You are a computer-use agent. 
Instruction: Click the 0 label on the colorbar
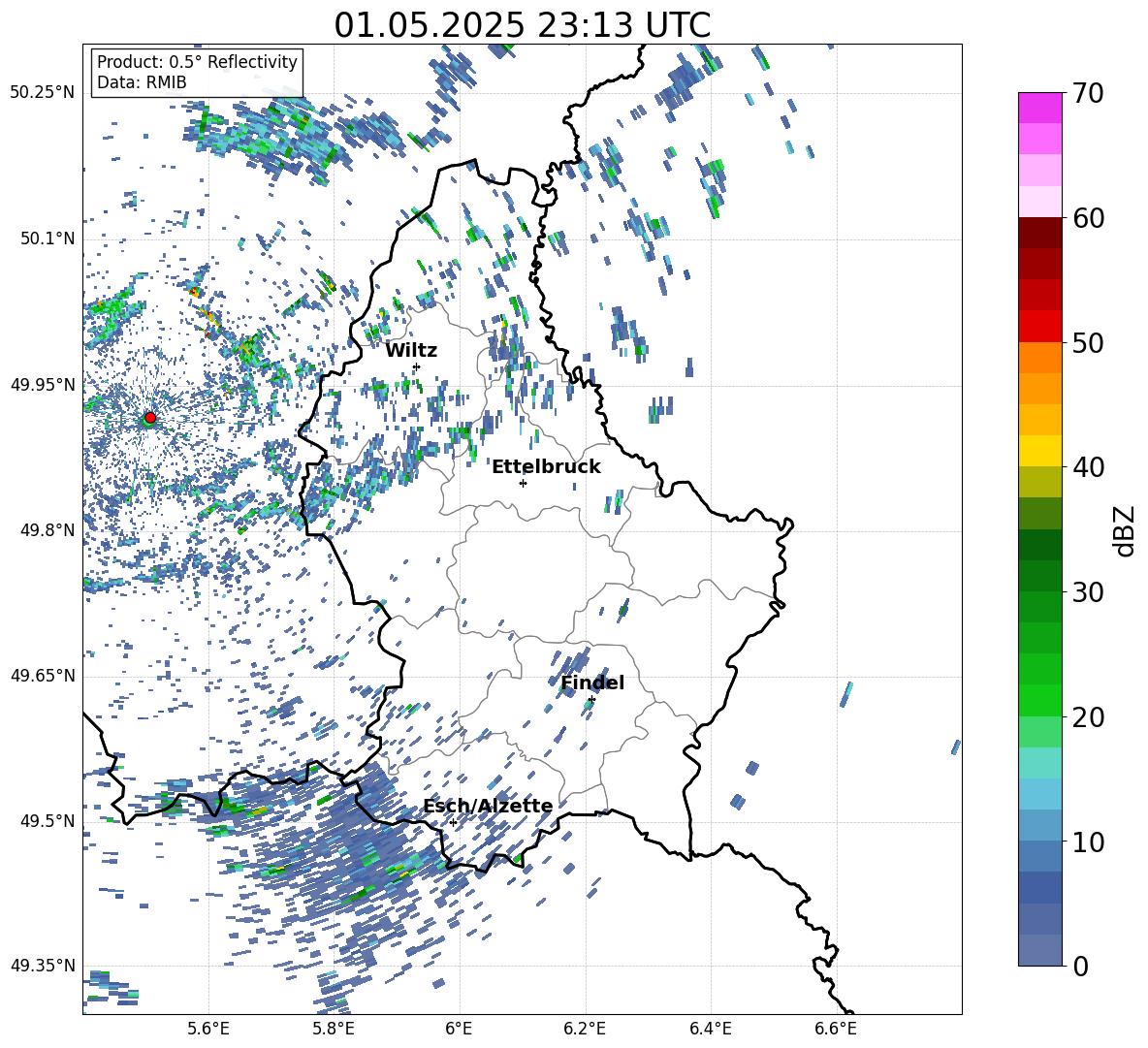pos(1079,966)
